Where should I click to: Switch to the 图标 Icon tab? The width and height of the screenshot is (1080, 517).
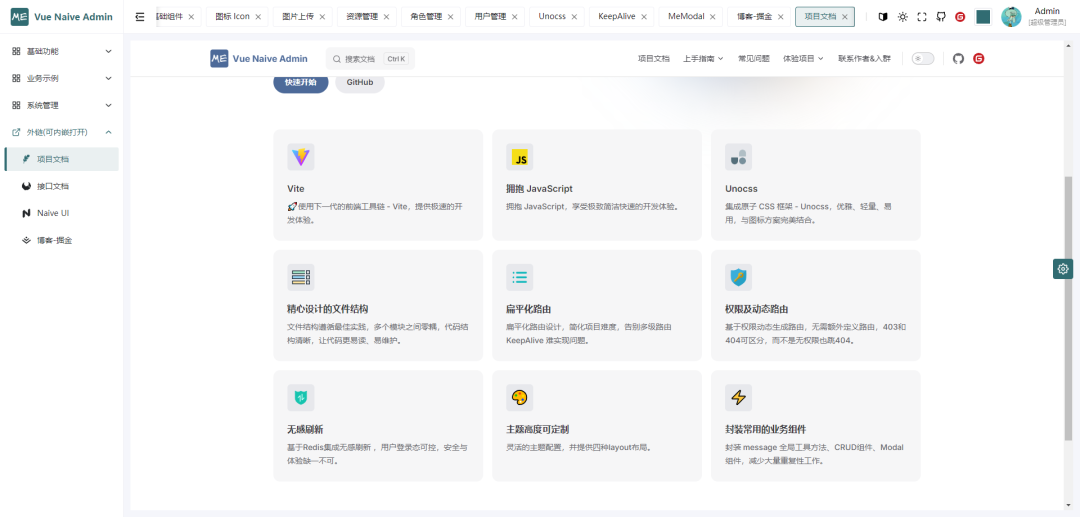tap(232, 17)
